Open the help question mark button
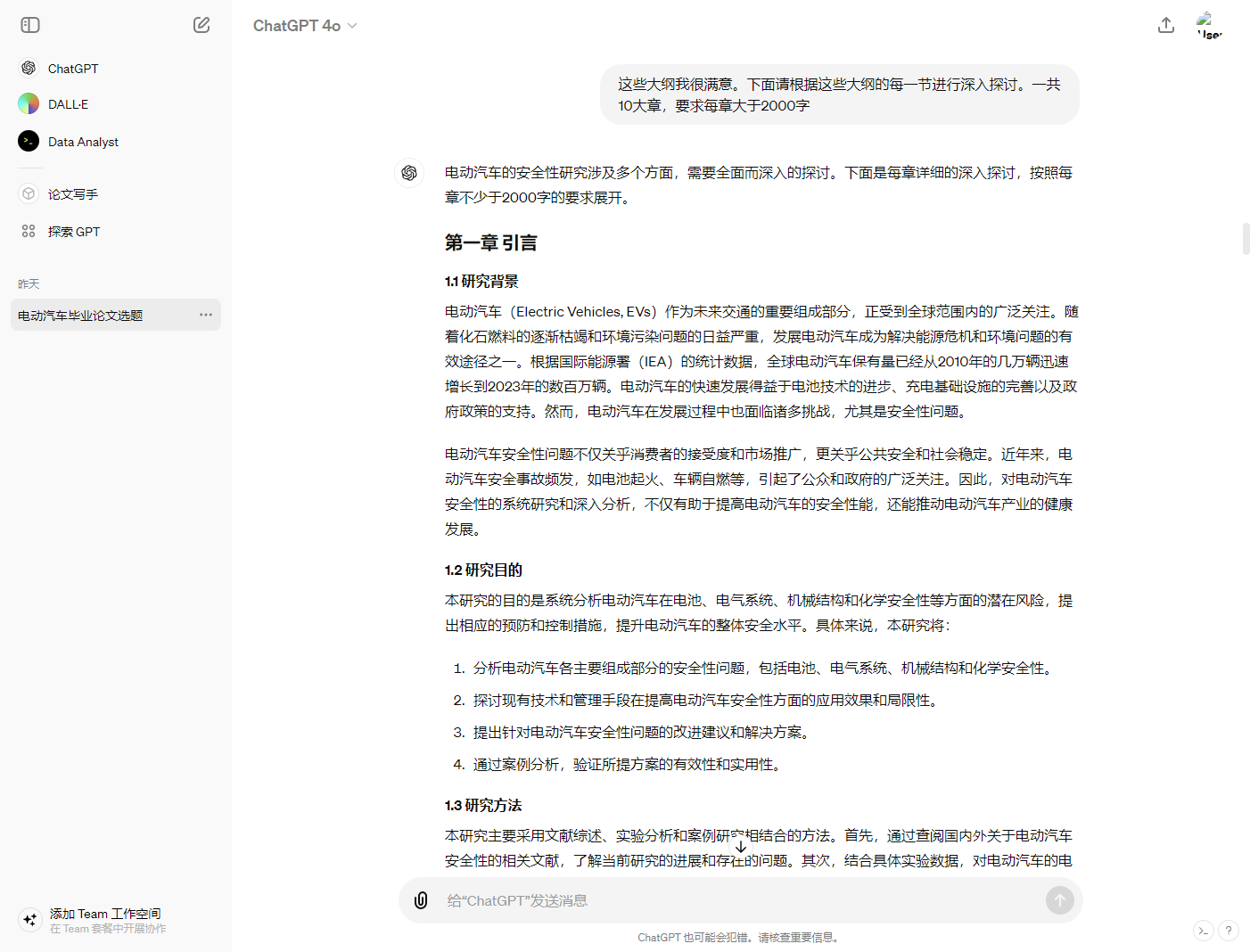Image resolution: width=1250 pixels, height=952 pixels. 1229,931
